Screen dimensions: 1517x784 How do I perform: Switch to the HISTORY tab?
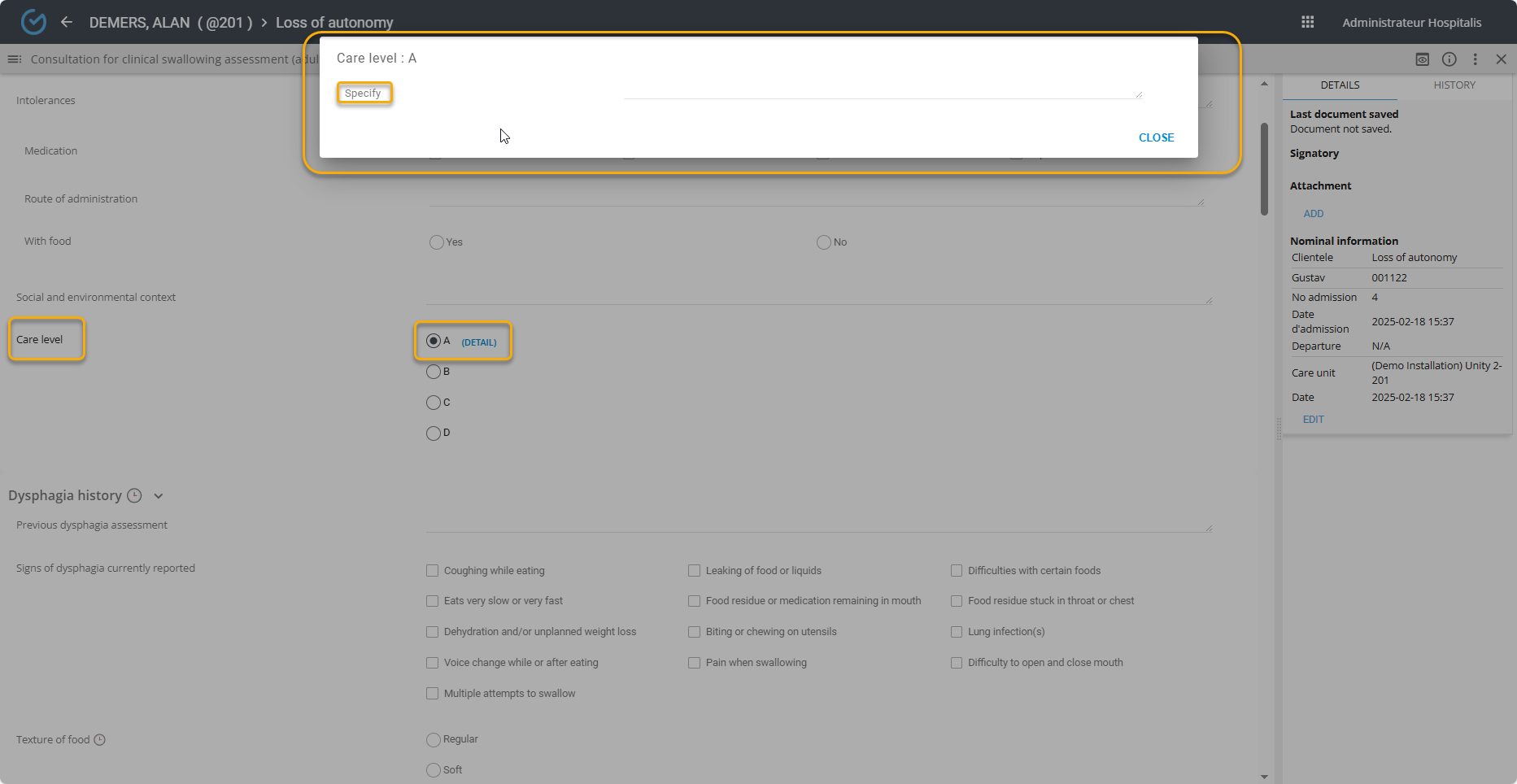coord(1454,85)
